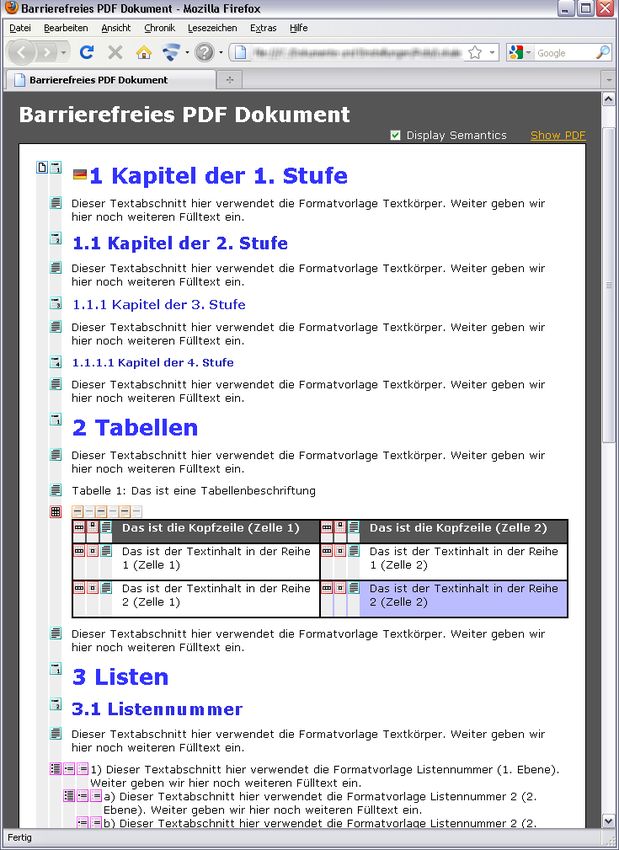Click the vertical scrollbar up arrow
The height and width of the screenshot is (850, 619).
(x=608, y=99)
